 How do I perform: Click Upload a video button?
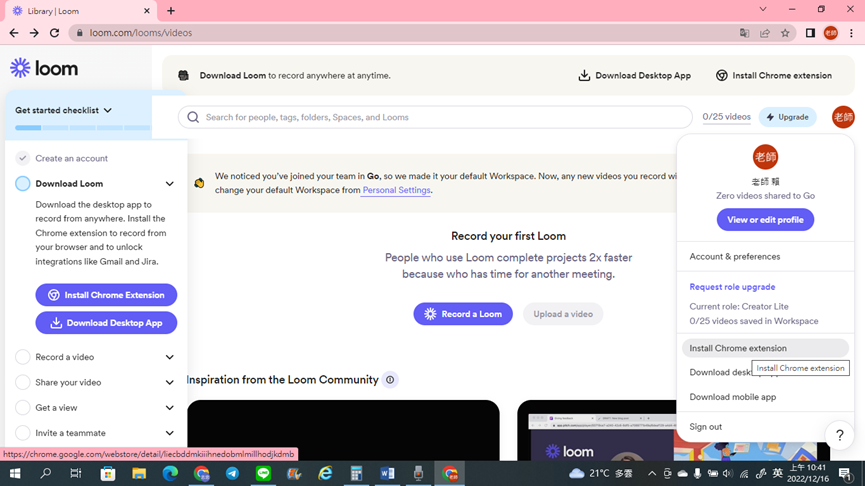coord(563,314)
